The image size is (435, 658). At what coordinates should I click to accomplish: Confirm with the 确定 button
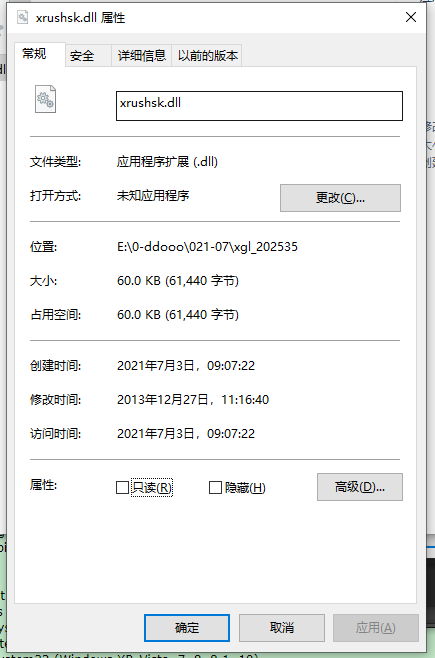click(187, 628)
